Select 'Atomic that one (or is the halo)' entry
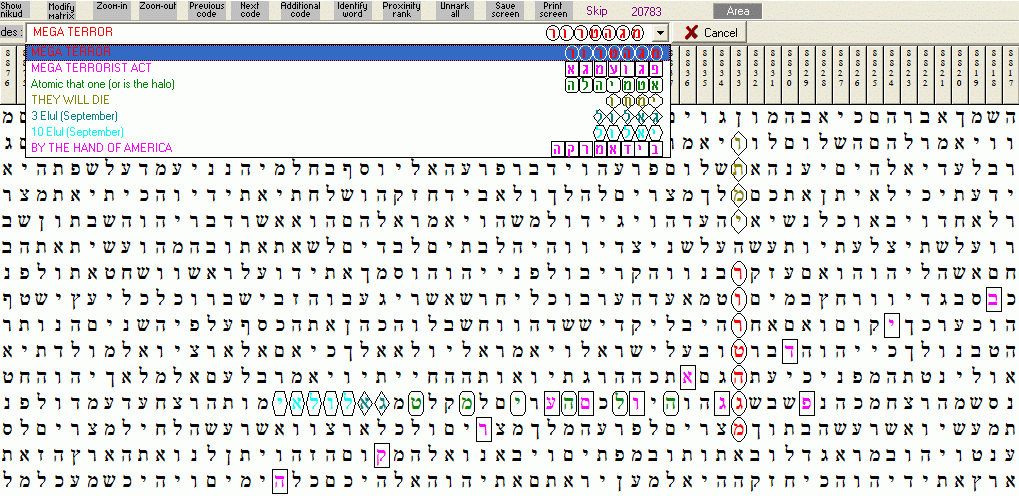The height and width of the screenshot is (496, 1019). coord(348,84)
